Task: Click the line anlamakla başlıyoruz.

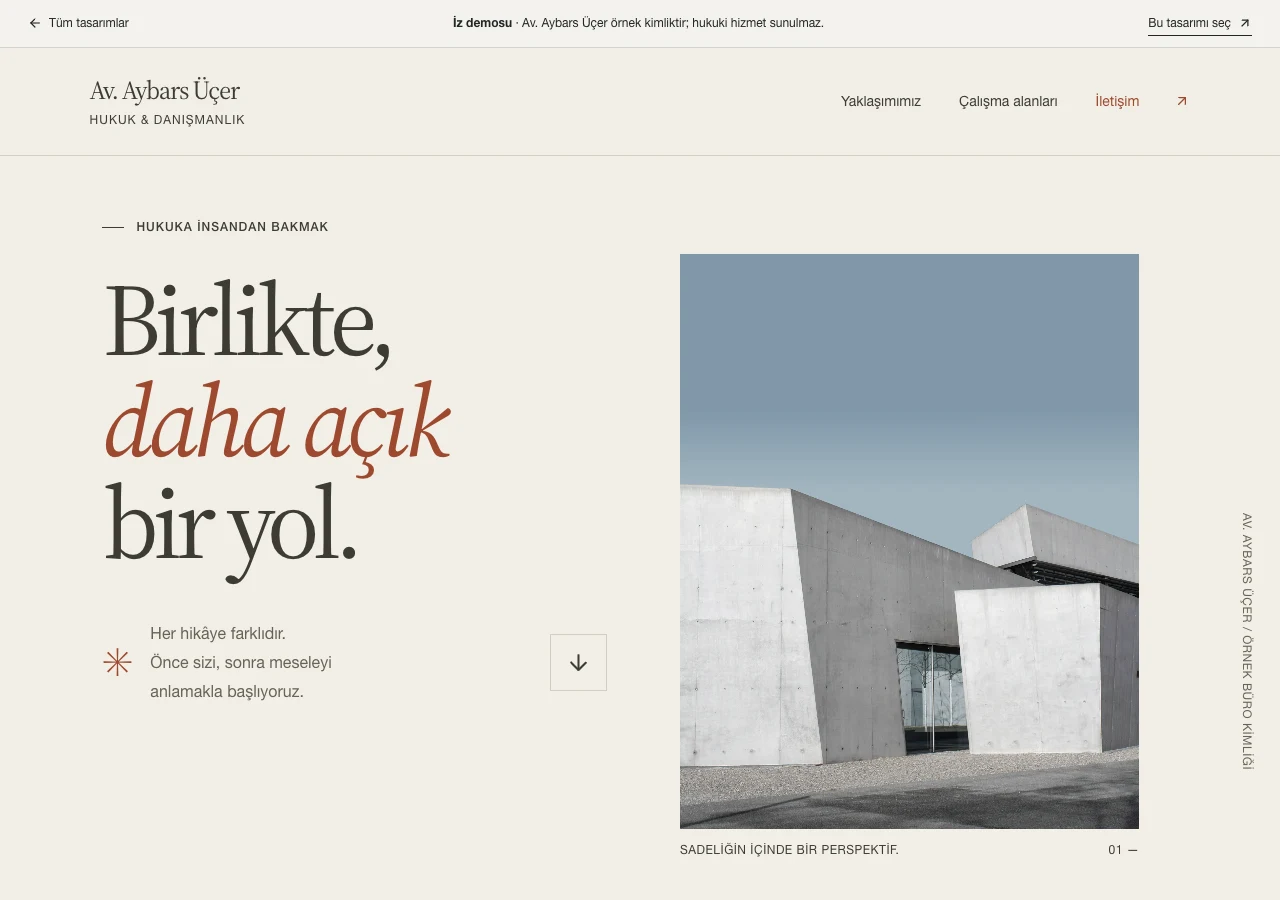Action: coord(227,691)
